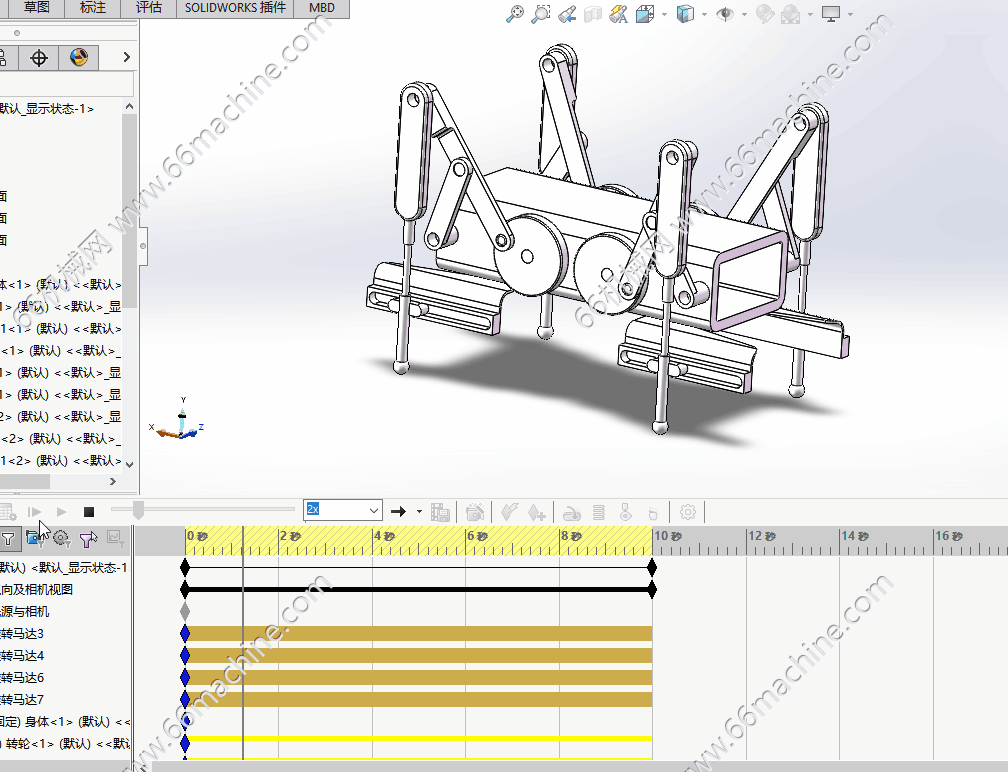Switch to the 草图 tab

point(37,8)
